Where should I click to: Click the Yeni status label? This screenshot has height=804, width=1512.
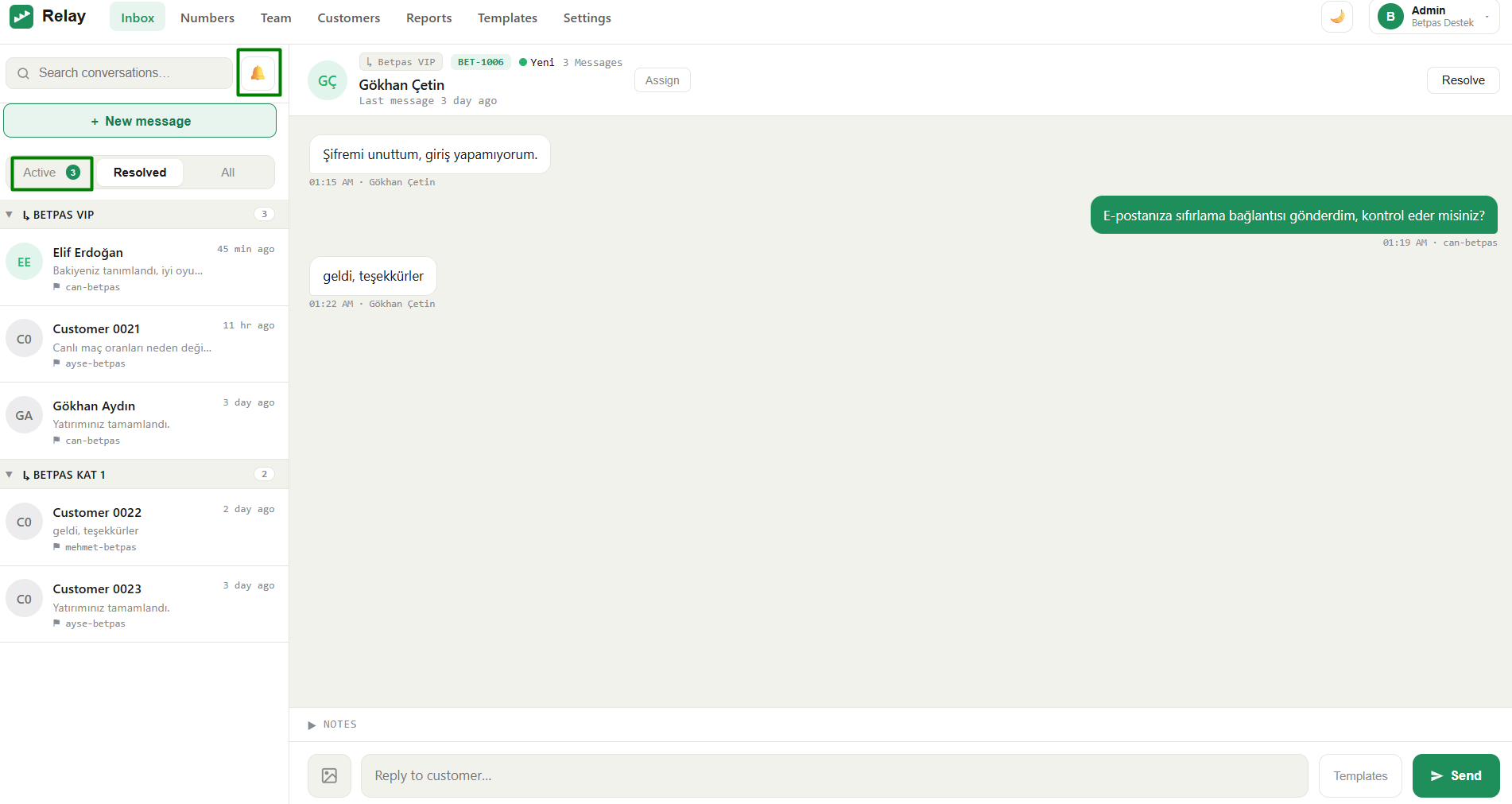click(x=537, y=62)
